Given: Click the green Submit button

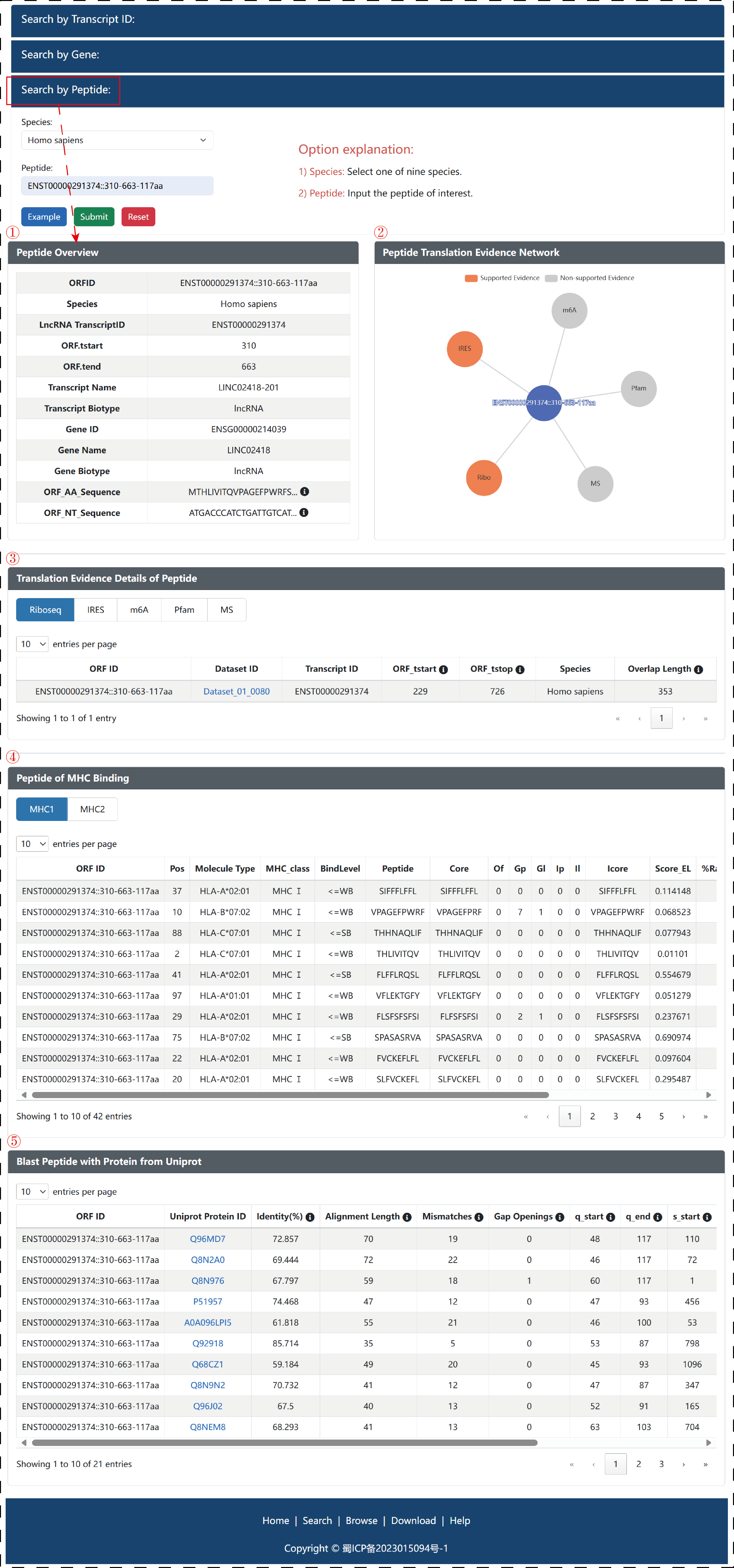Looking at the screenshot, I should (x=94, y=217).
